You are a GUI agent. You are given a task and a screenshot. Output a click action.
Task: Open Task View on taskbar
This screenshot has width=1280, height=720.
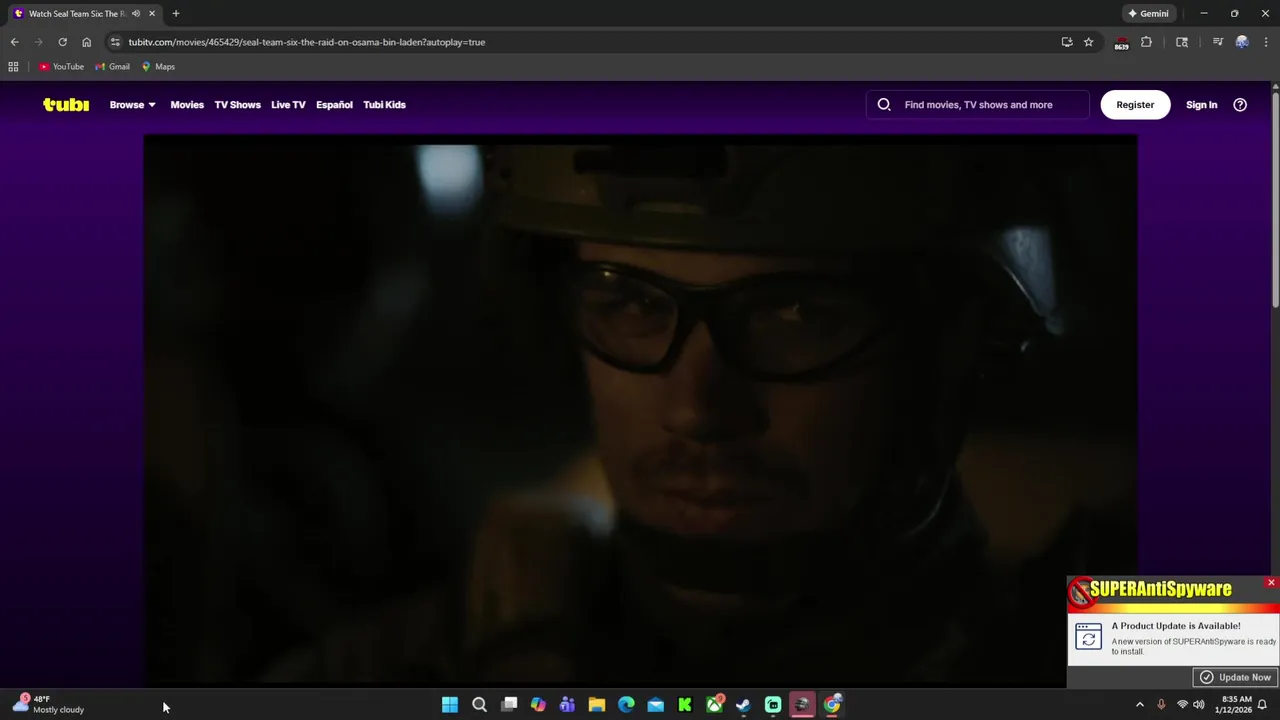(509, 705)
